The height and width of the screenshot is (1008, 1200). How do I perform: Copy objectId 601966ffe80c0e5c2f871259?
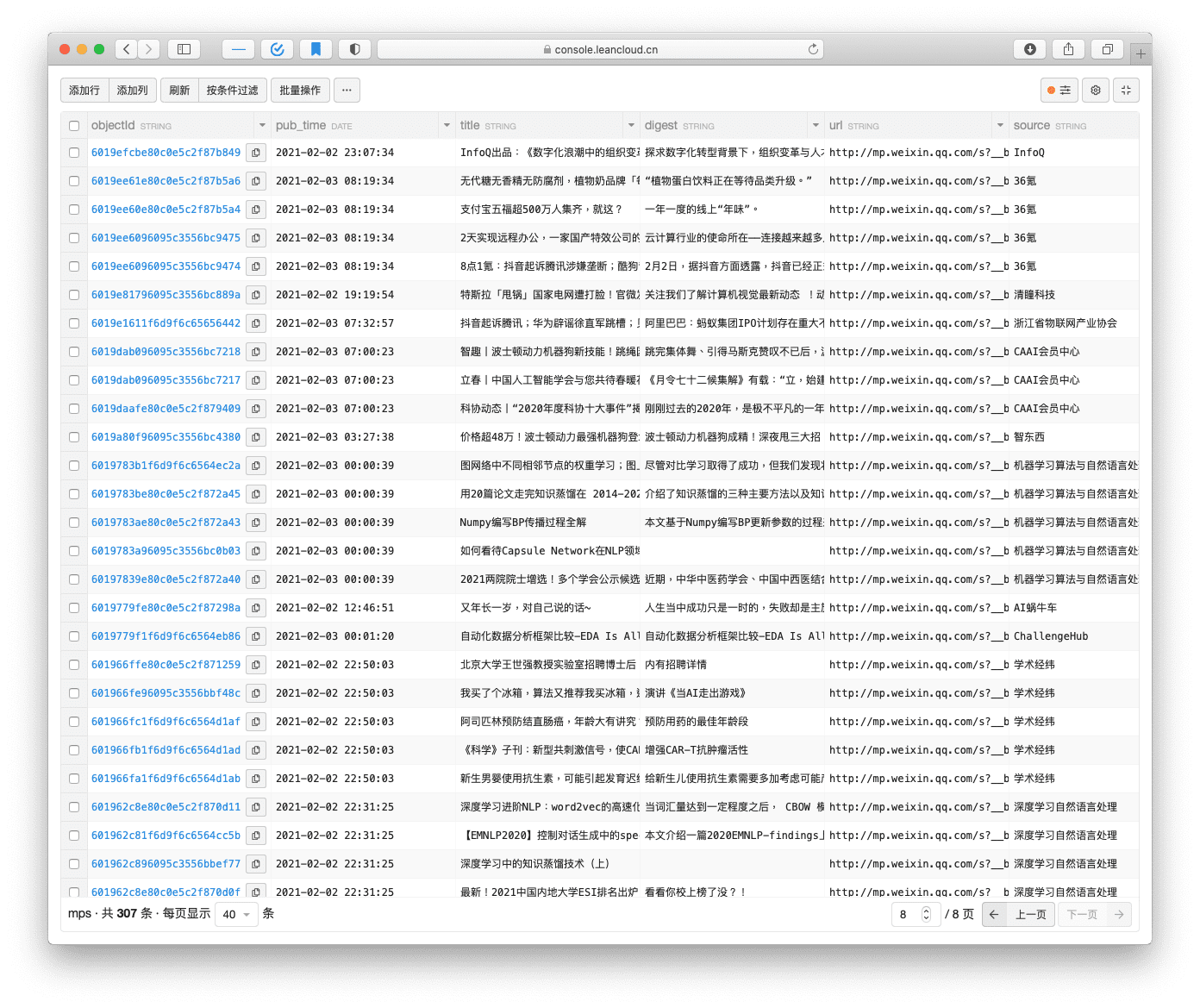click(x=256, y=665)
